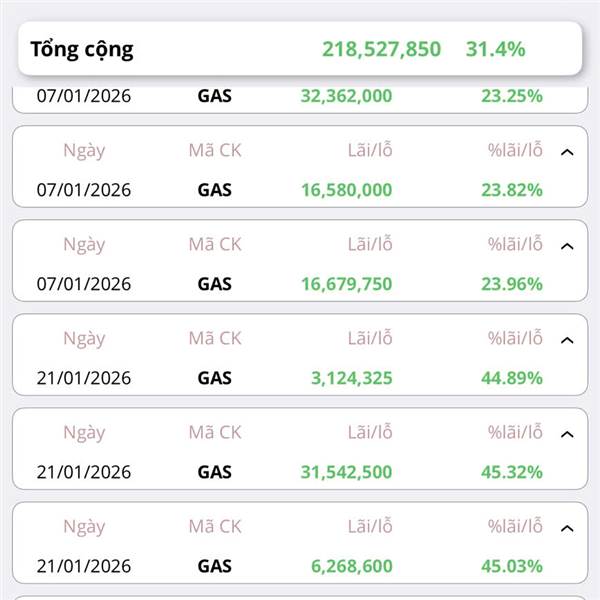This screenshot has width=600, height=600.
Task: Collapse the card with 31,542,500 profit
Action: (567, 434)
